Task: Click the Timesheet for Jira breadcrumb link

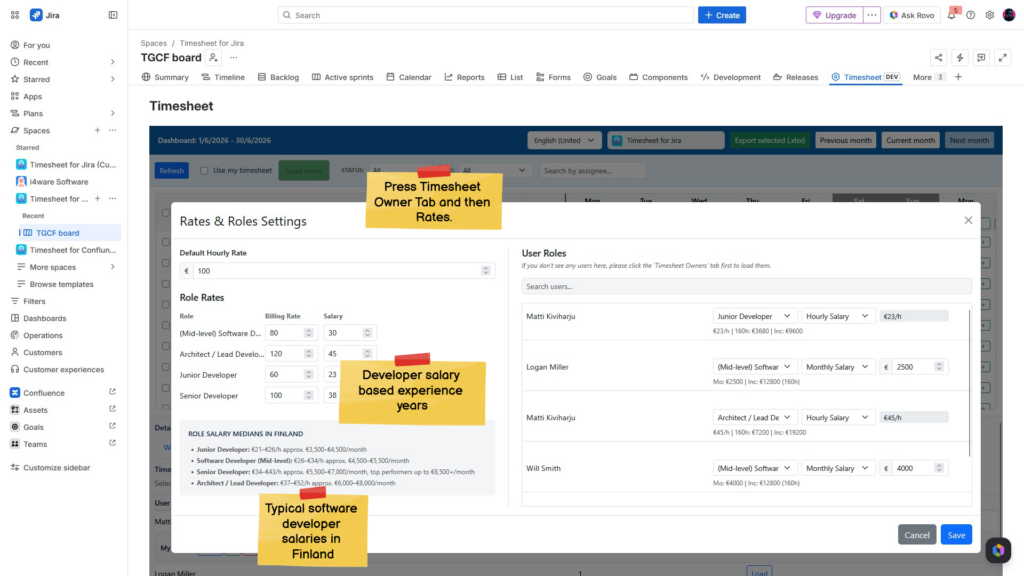Action: [x=212, y=43]
